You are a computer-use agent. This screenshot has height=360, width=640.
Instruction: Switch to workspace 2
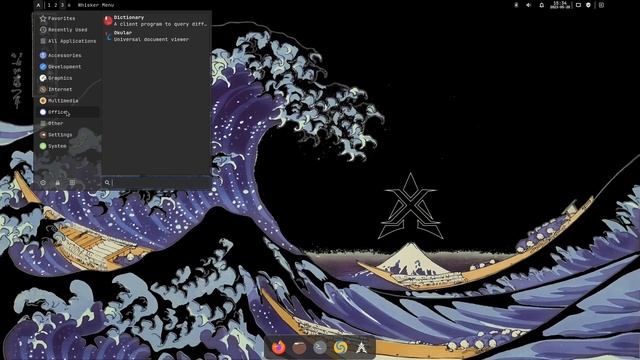[x=56, y=5]
